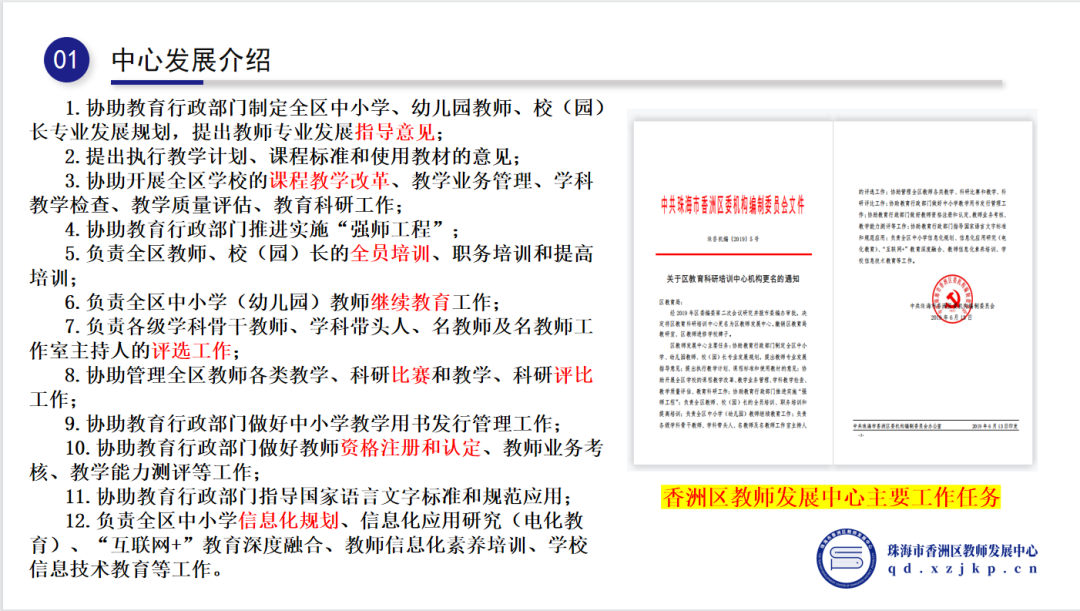Click the phrase 教师信息化素养培训 in item 12
Viewport: 1080px width, 611px height.
pos(437,546)
